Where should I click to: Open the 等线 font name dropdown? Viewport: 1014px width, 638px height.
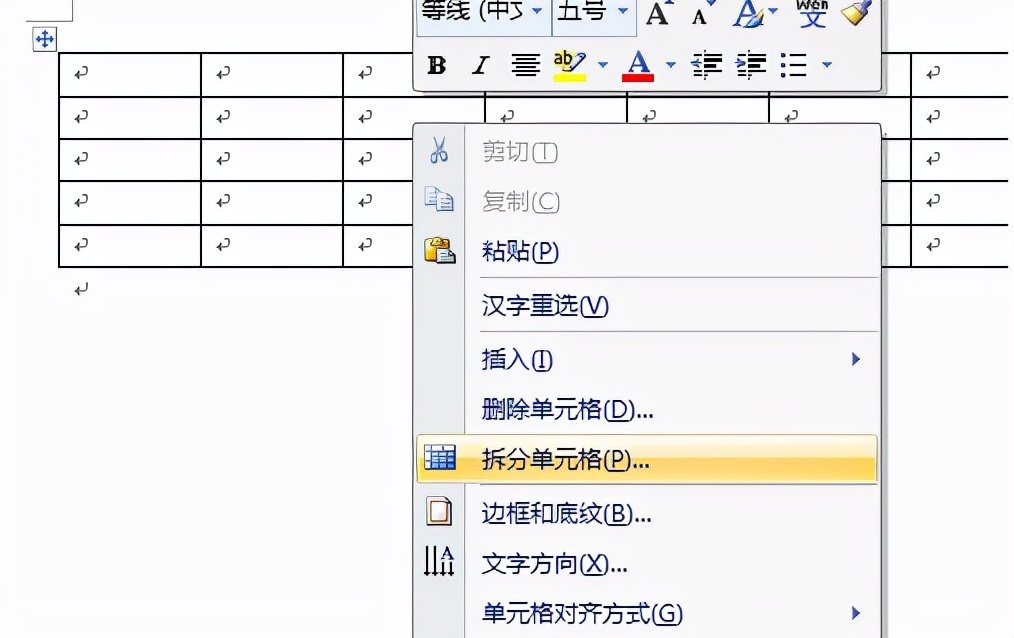click(x=537, y=11)
